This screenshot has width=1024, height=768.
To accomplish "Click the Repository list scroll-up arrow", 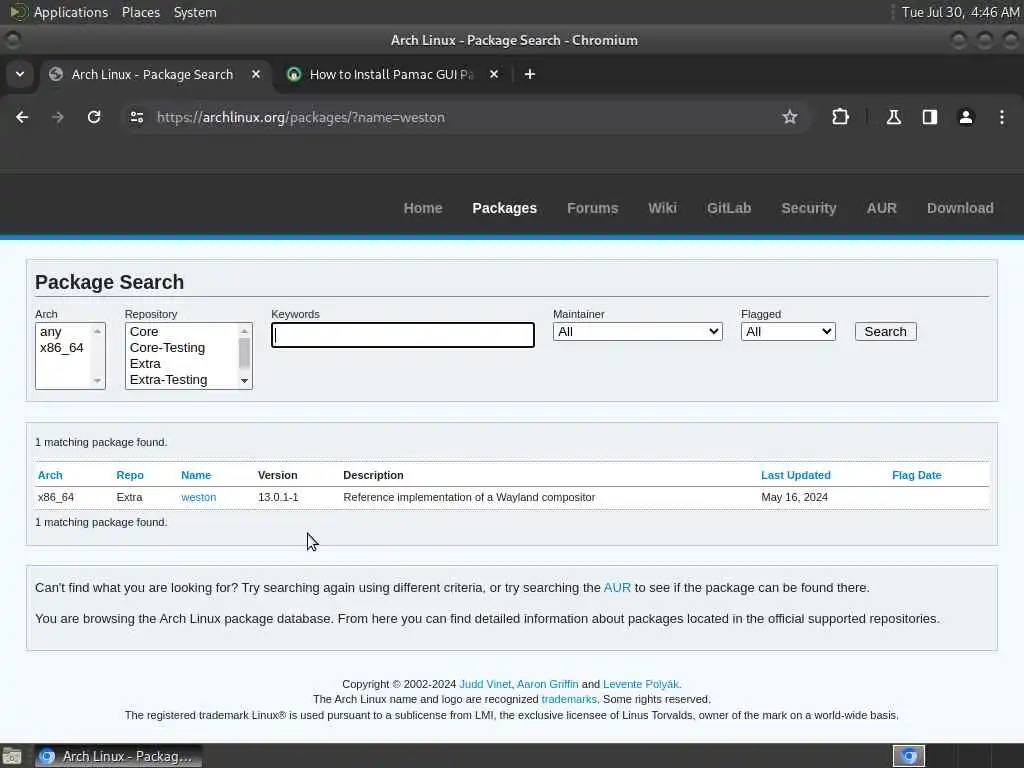I will coord(244,331).
